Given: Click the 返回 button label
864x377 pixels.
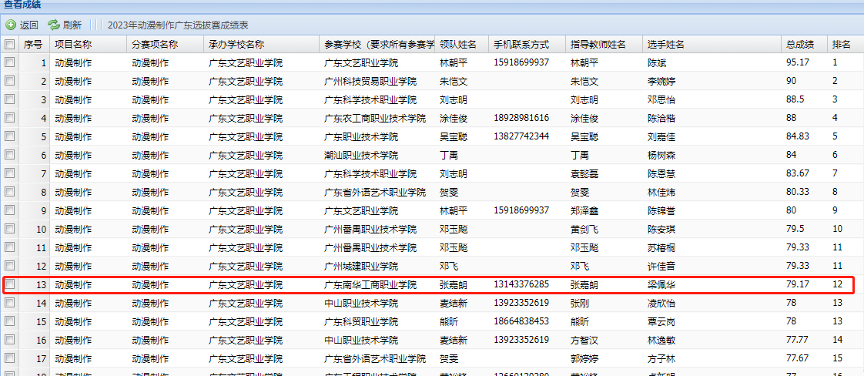Looking at the screenshot, I should pos(29,25).
